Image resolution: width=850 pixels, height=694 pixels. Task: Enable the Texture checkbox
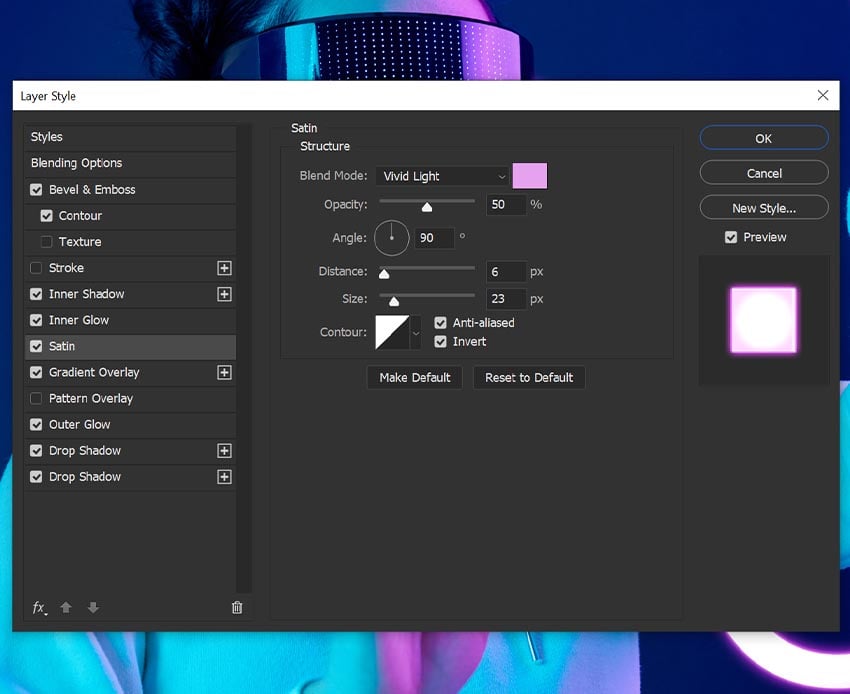47,242
